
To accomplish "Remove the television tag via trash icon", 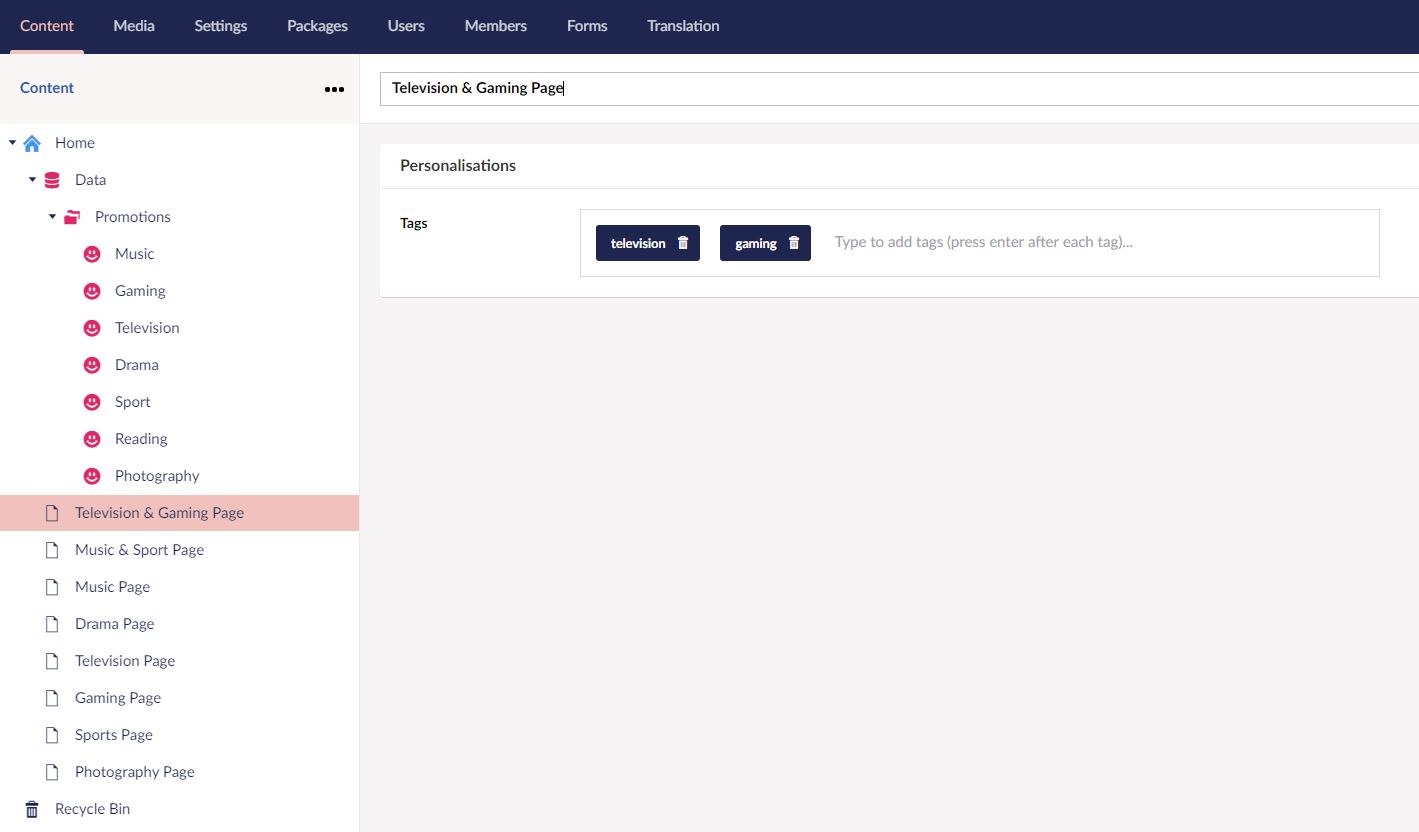I will 683,243.
